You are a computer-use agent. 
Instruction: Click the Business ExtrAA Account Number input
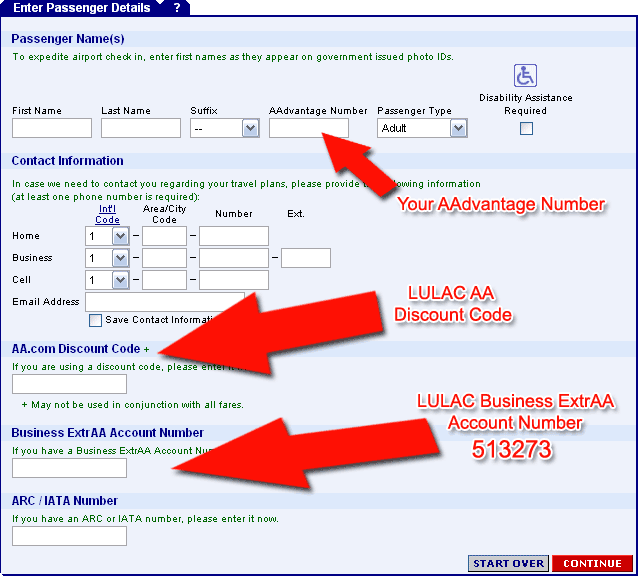pos(70,468)
